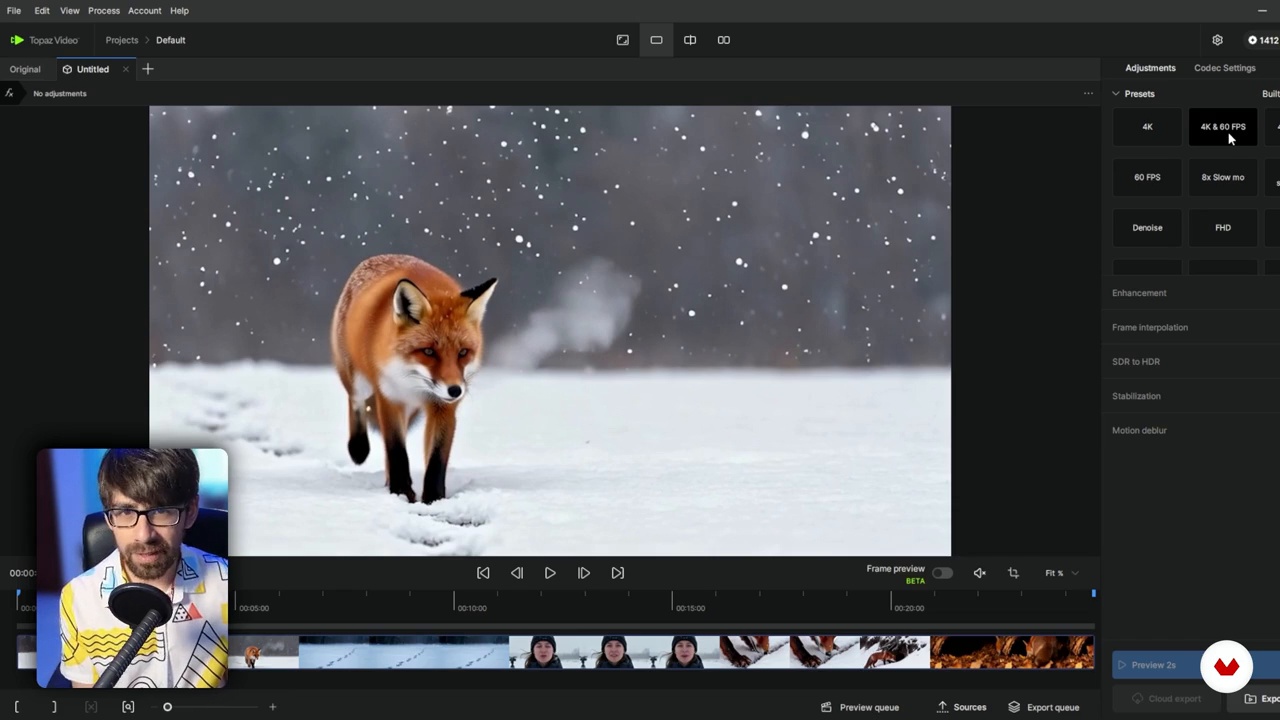
Task: Collapse the Presets section
Action: (1116, 94)
